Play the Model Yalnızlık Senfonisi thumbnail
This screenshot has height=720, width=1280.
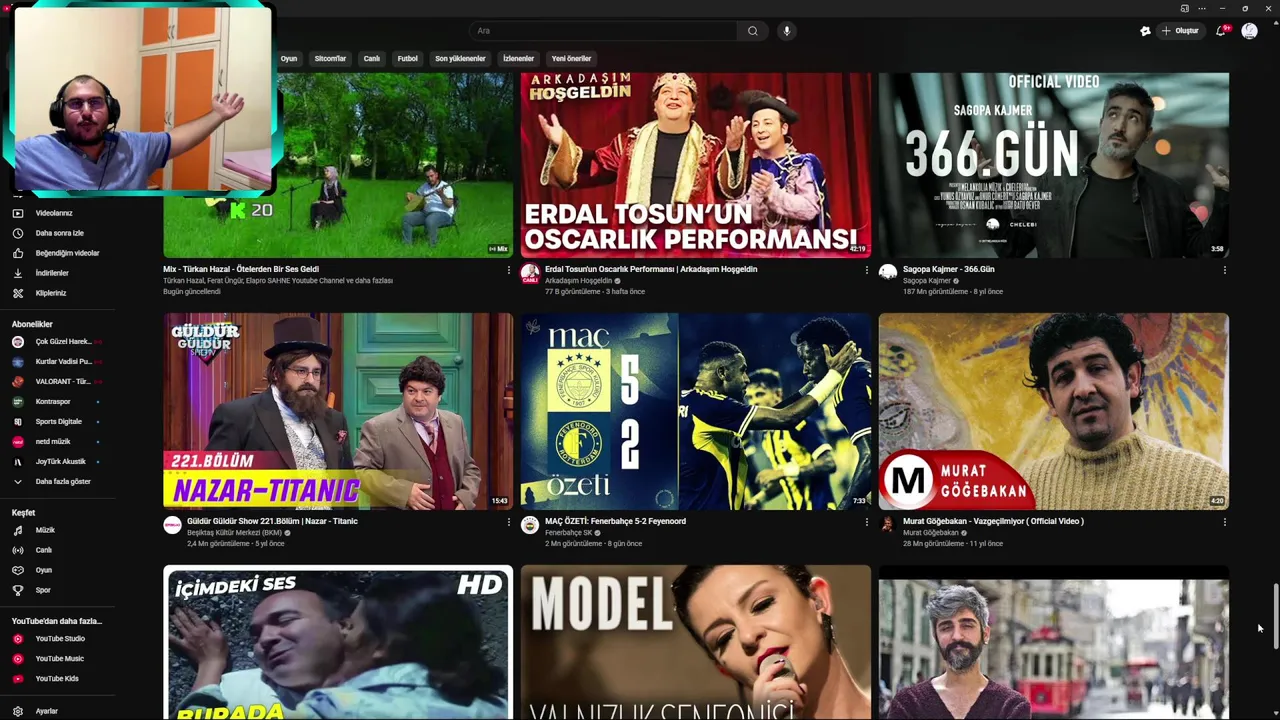696,642
